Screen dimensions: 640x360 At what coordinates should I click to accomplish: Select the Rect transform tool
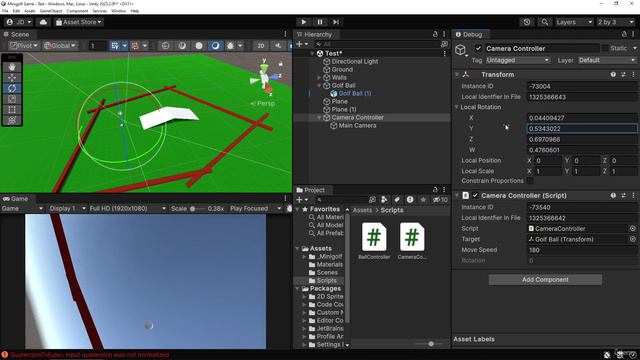point(12,109)
